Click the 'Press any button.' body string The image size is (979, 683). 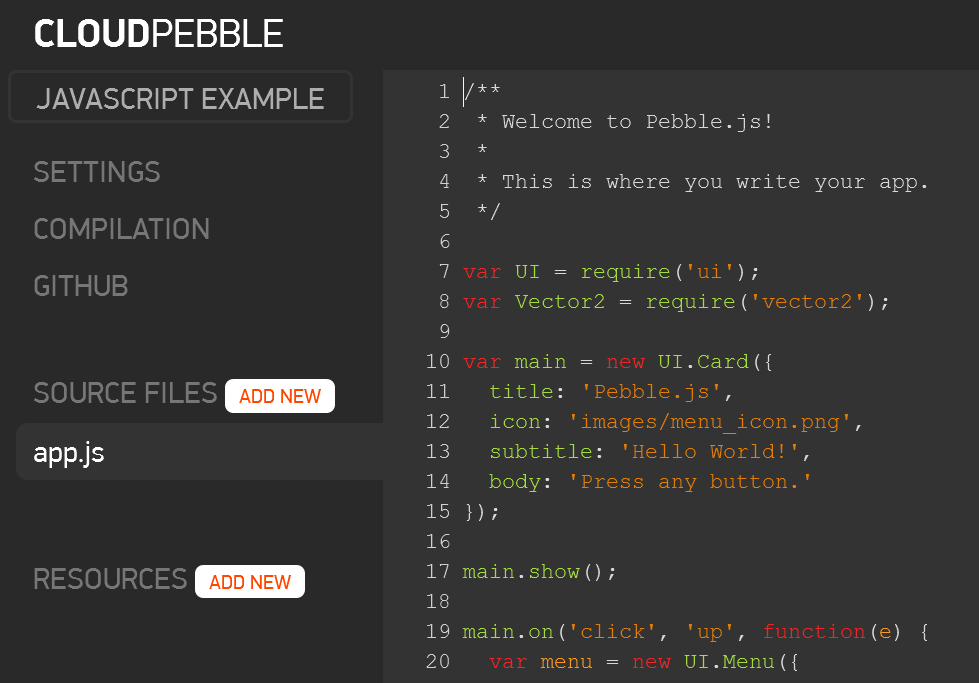click(690, 482)
